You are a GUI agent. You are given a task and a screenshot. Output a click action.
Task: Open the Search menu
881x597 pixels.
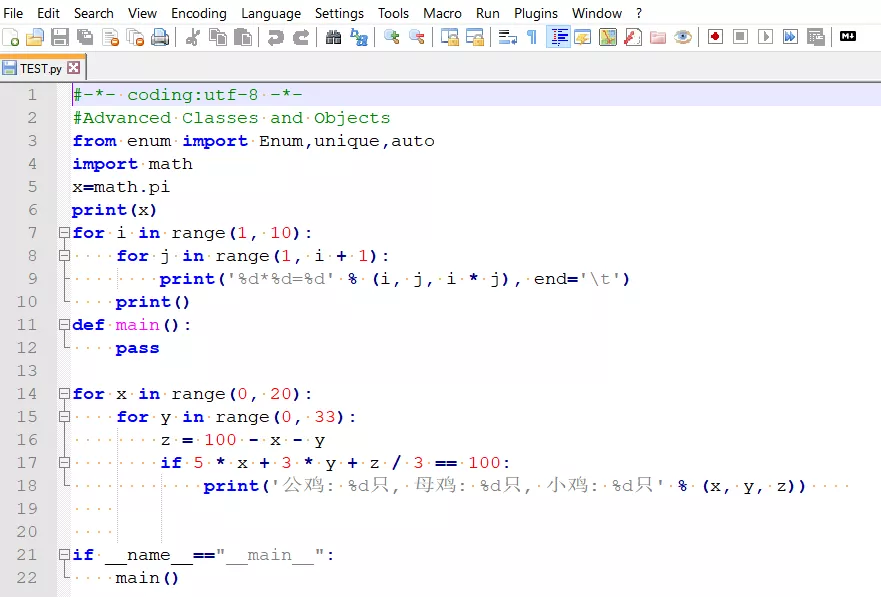coord(94,13)
